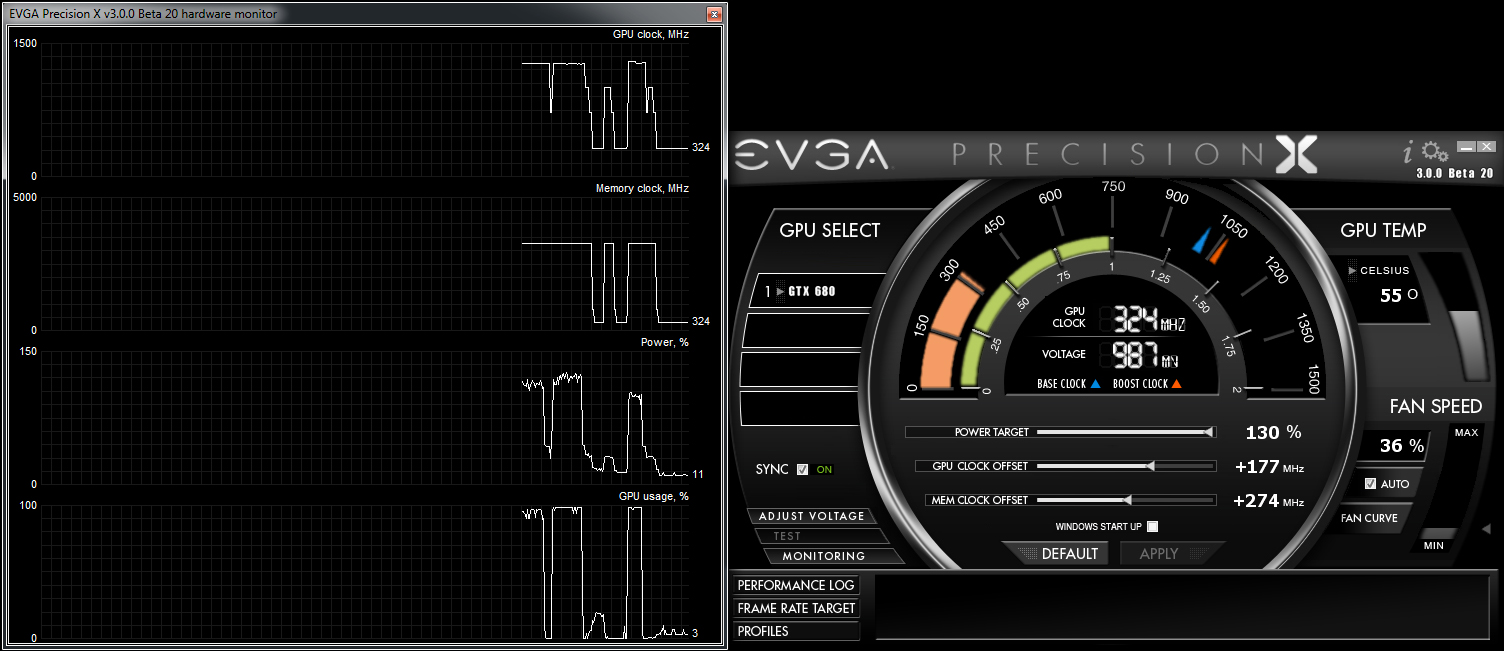1504x651 pixels.
Task: Toggle the Windows Start Up checkbox
Action: tap(1153, 526)
